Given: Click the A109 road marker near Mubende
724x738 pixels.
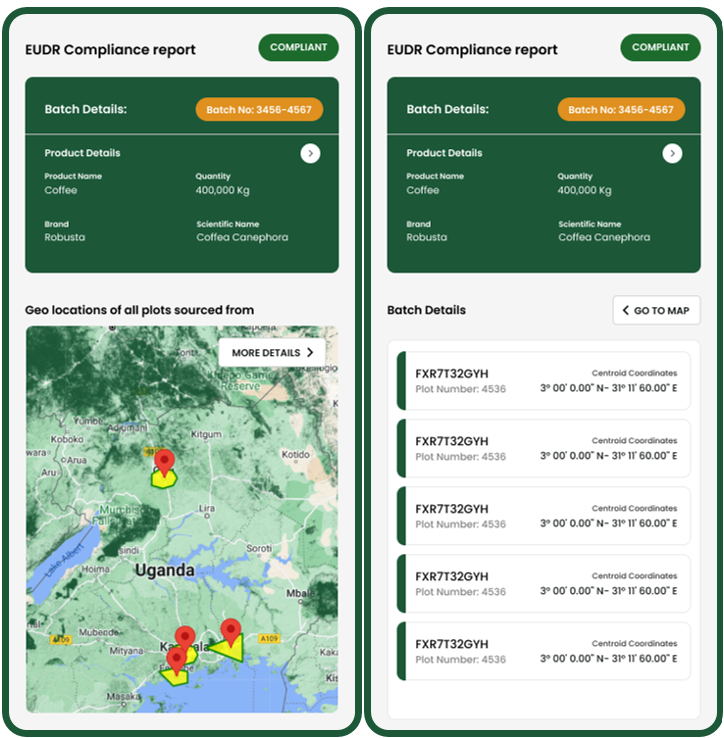Looking at the screenshot, I should [x=61, y=639].
